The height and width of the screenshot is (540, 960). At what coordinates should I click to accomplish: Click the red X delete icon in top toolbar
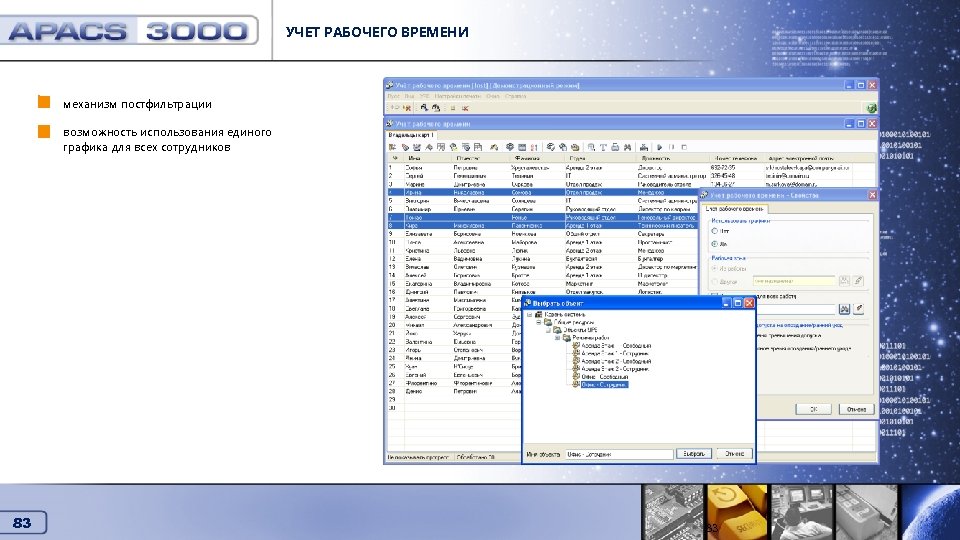465,108
